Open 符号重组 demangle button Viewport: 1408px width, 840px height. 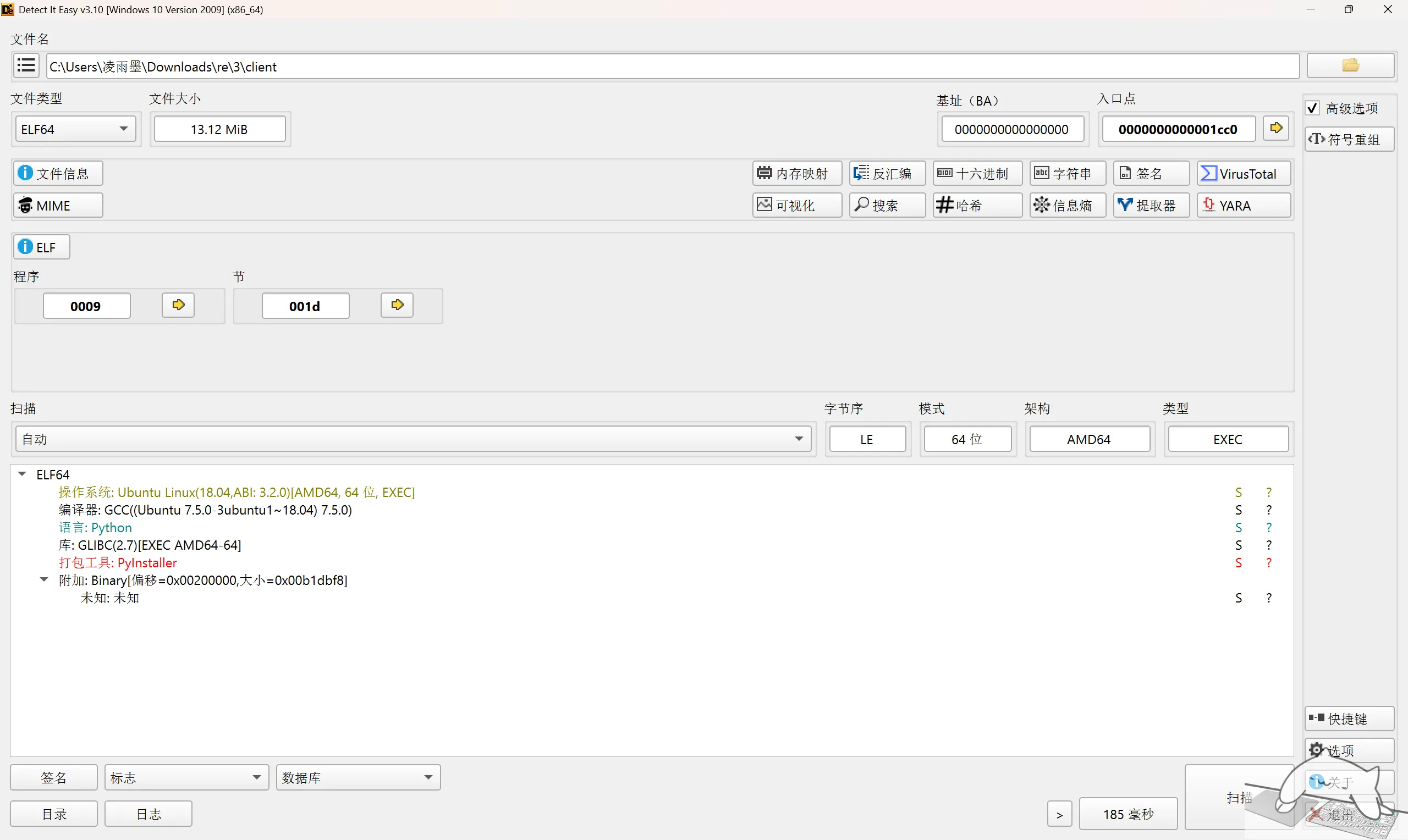[1349, 139]
